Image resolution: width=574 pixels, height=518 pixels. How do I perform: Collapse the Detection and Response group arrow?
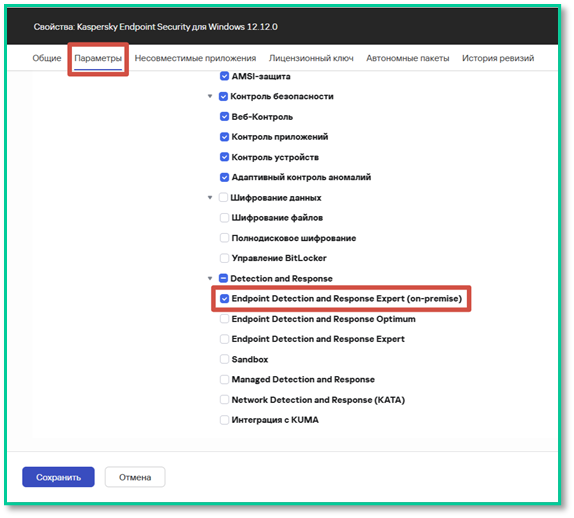point(210,278)
